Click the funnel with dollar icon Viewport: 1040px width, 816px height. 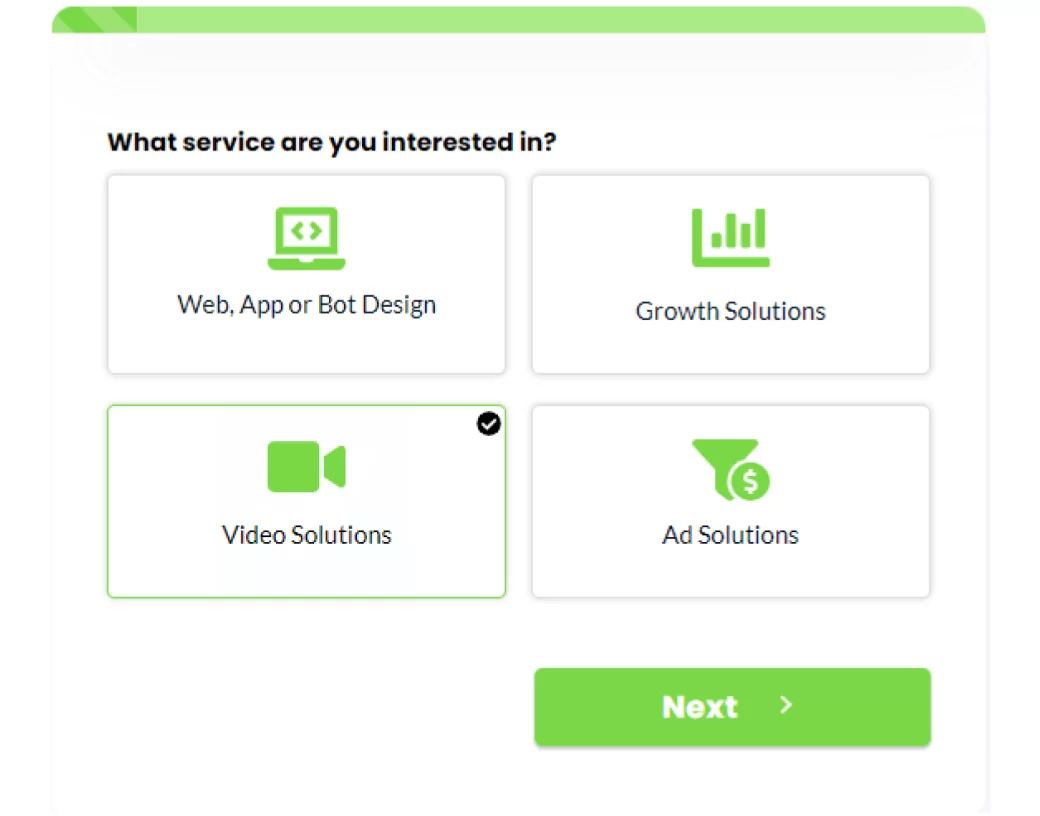coord(730,468)
